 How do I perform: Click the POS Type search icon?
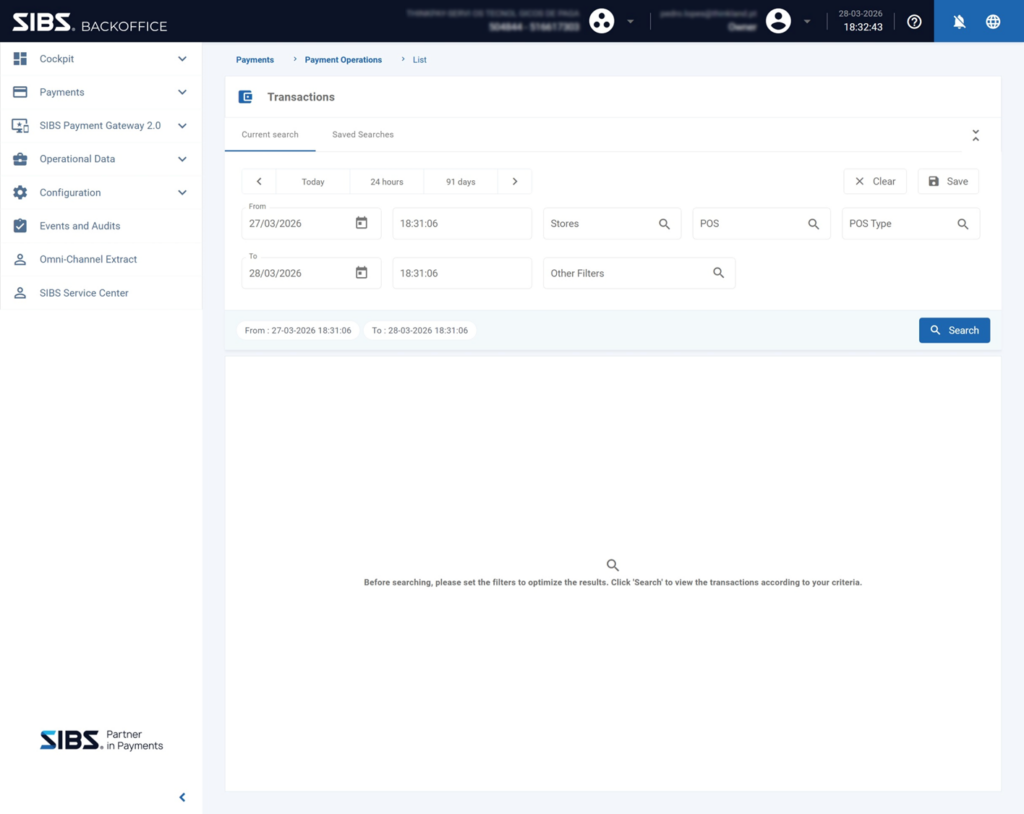pyautogui.click(x=963, y=224)
